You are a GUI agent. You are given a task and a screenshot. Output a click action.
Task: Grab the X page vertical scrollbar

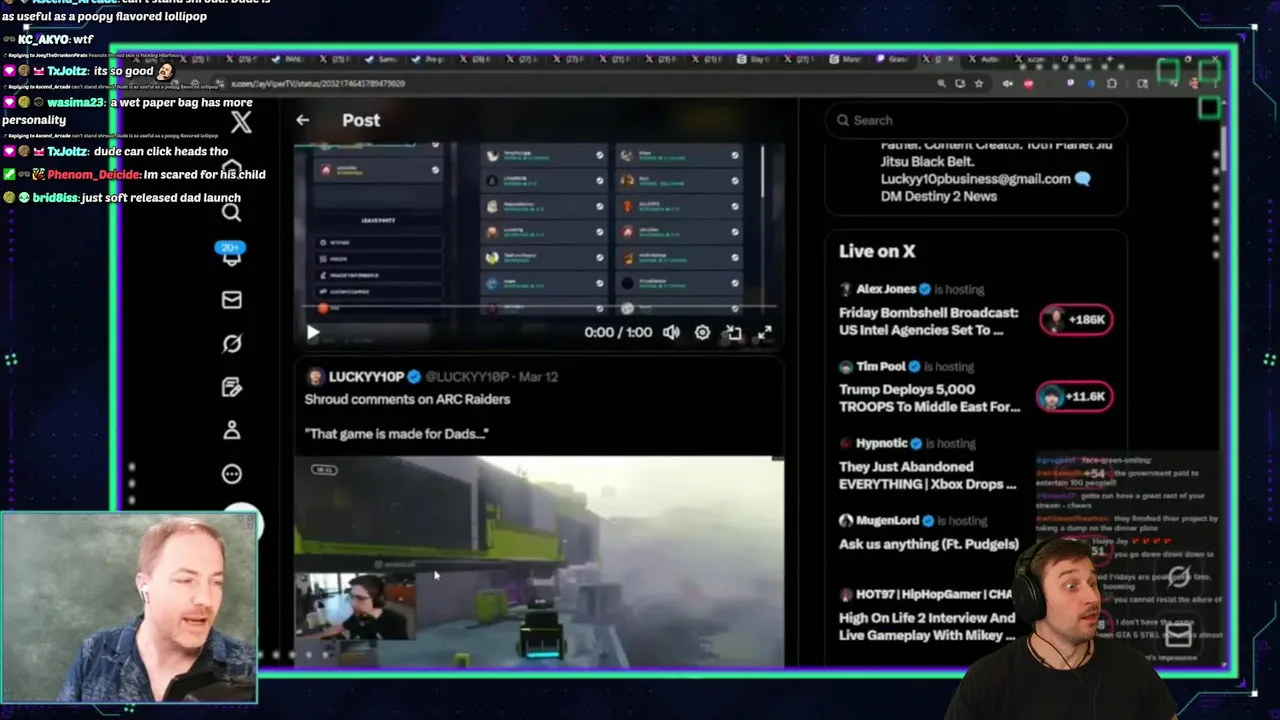1223,150
